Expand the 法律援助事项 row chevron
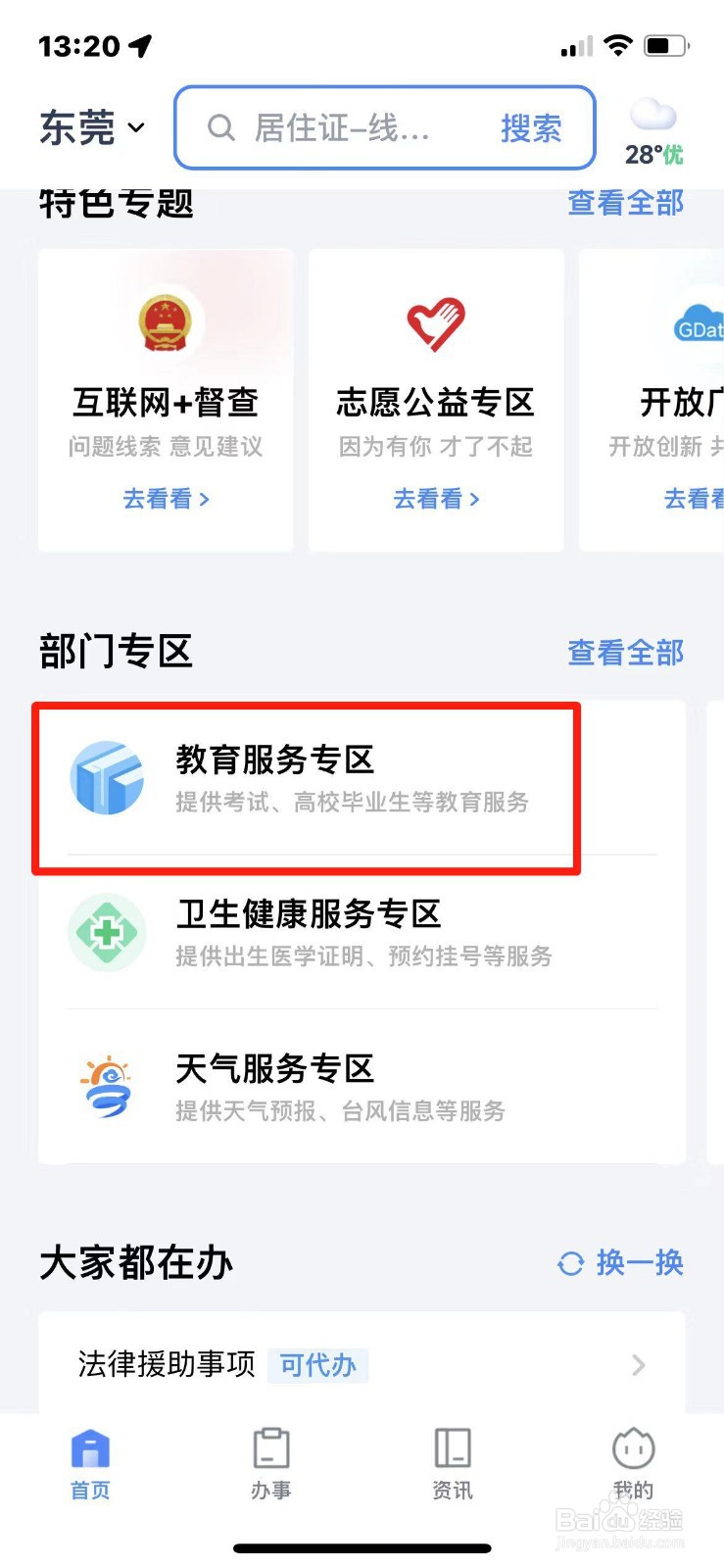 tap(639, 1365)
